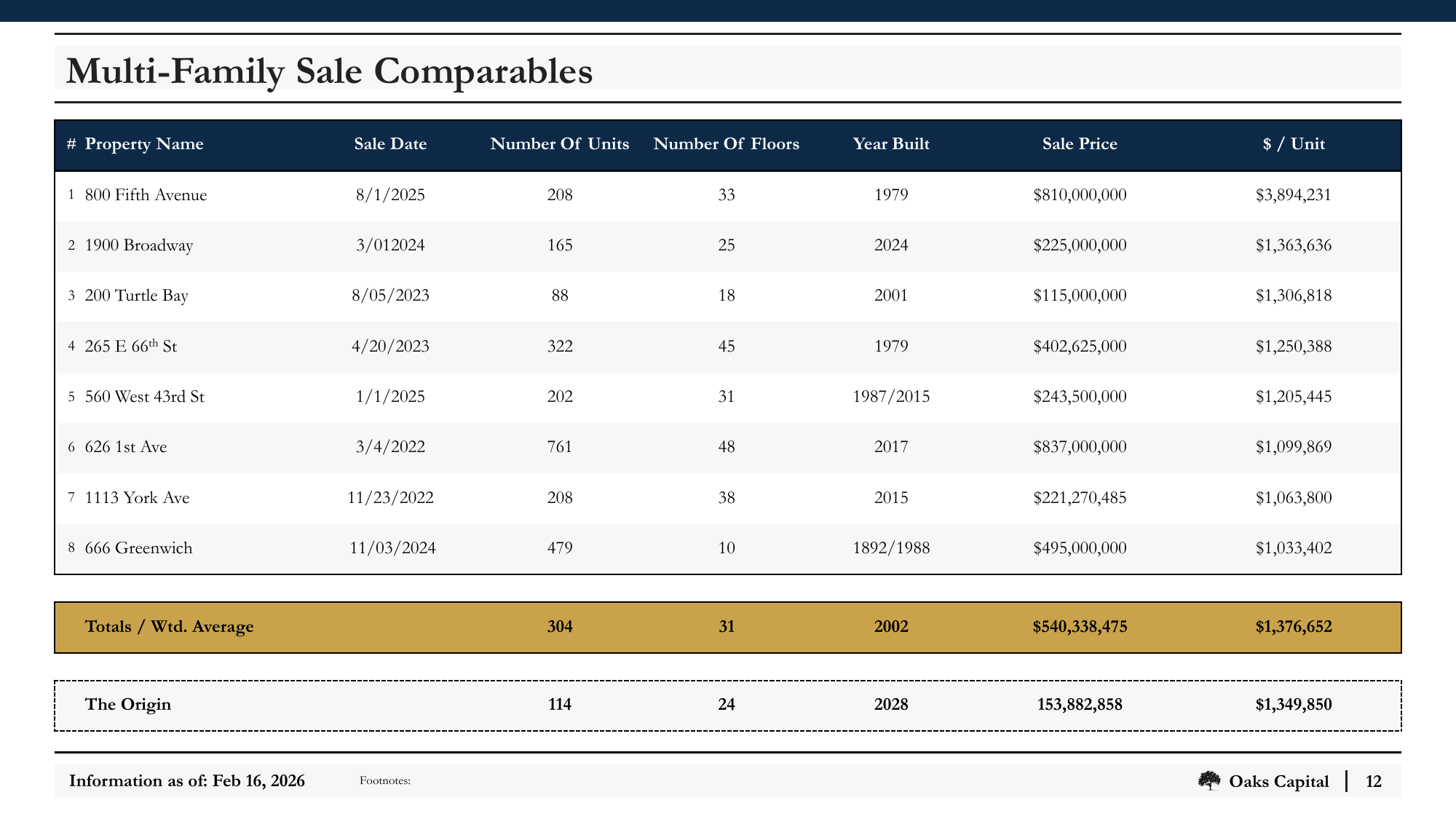Click sale date 4/20/2023

pyautogui.click(x=390, y=346)
